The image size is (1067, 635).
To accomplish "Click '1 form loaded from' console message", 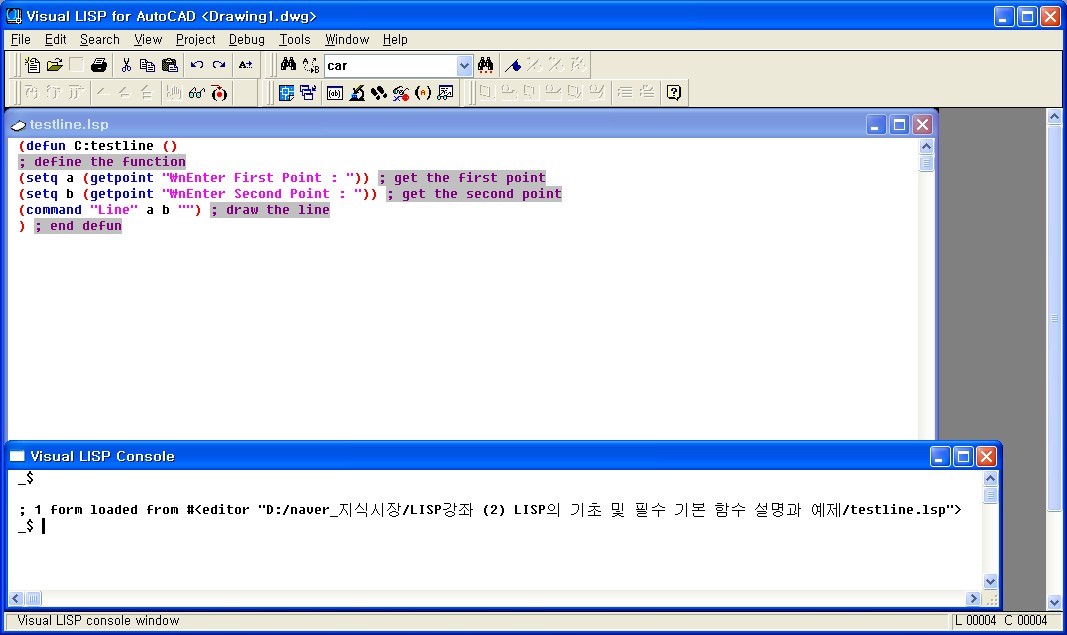I will pos(107,510).
